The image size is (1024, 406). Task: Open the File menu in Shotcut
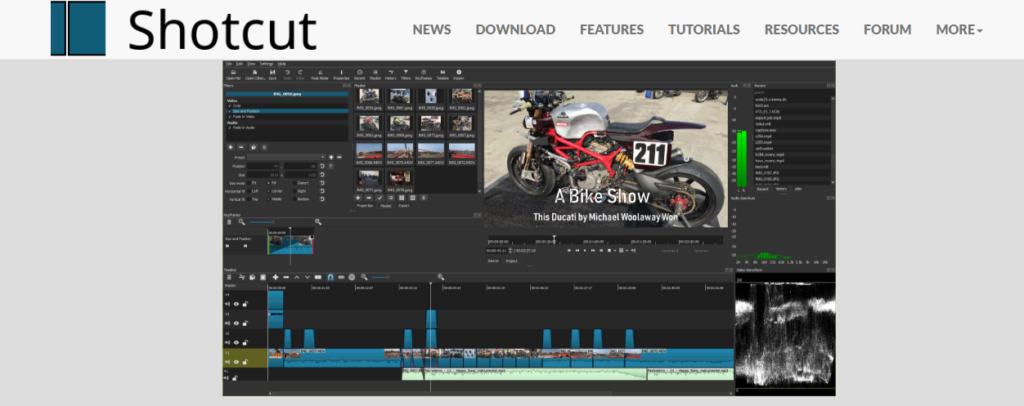[x=229, y=64]
